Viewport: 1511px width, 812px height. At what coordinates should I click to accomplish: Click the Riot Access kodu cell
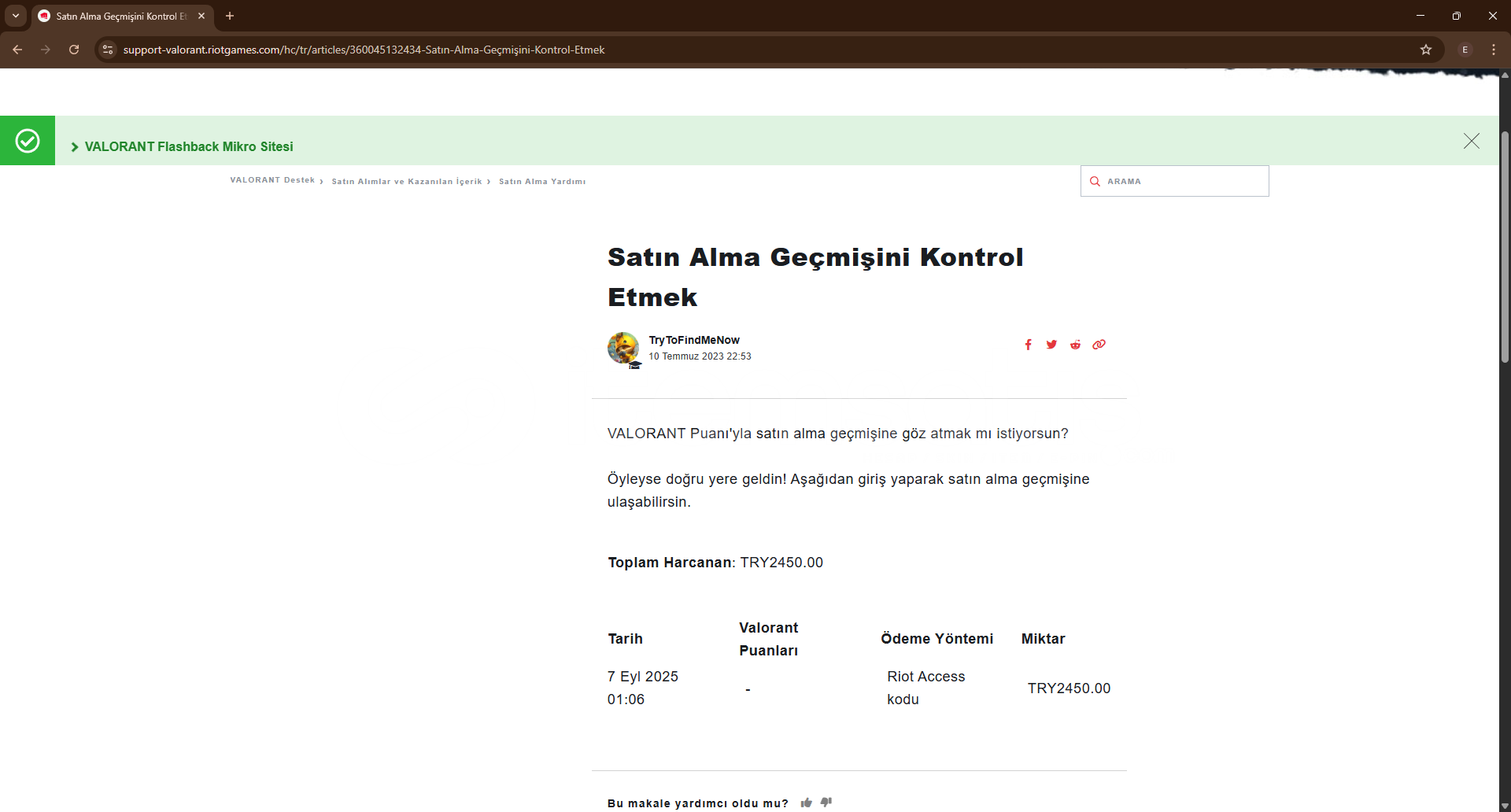point(926,688)
